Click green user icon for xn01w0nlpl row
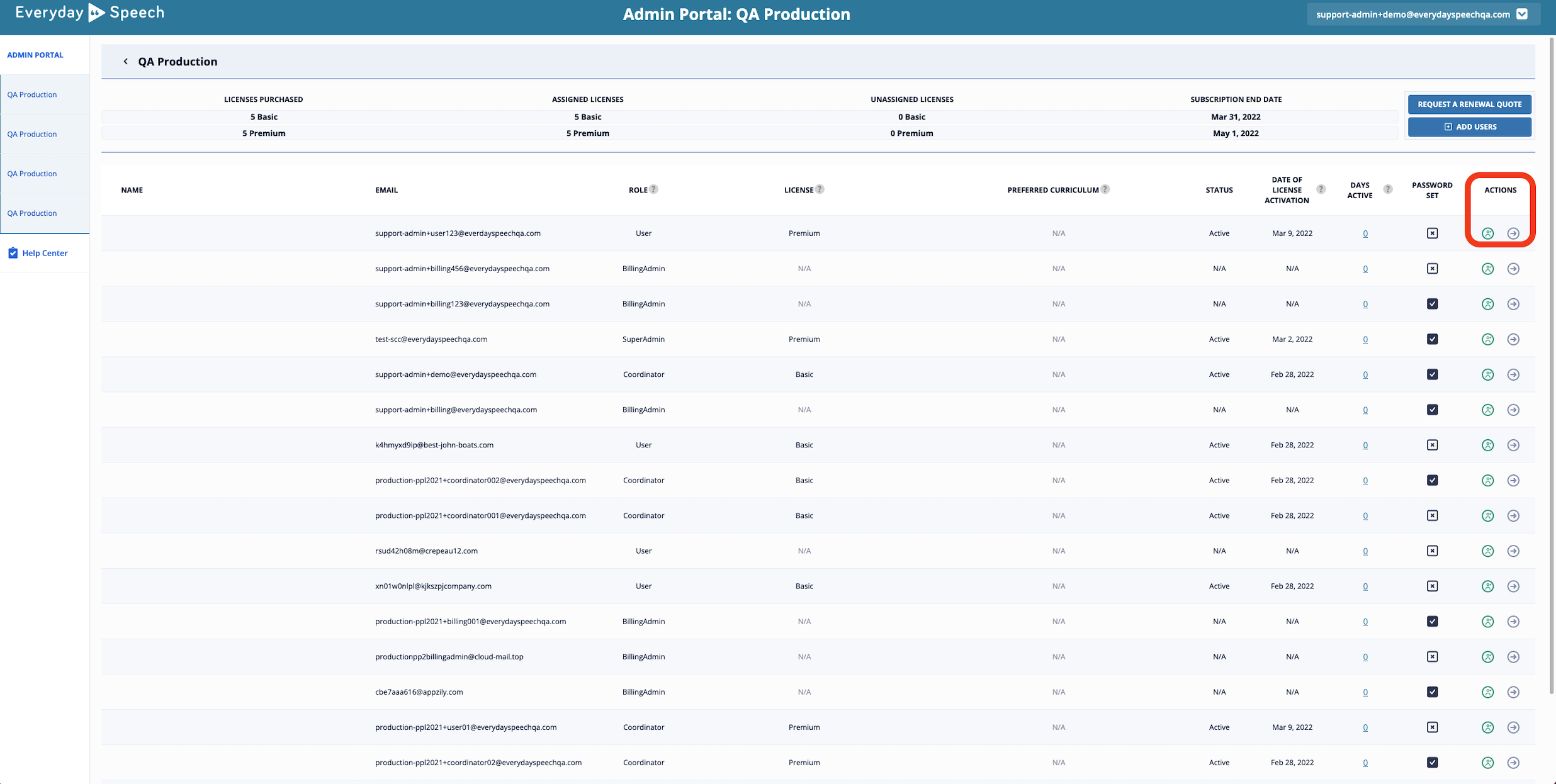This screenshot has width=1556, height=784. tap(1487, 586)
